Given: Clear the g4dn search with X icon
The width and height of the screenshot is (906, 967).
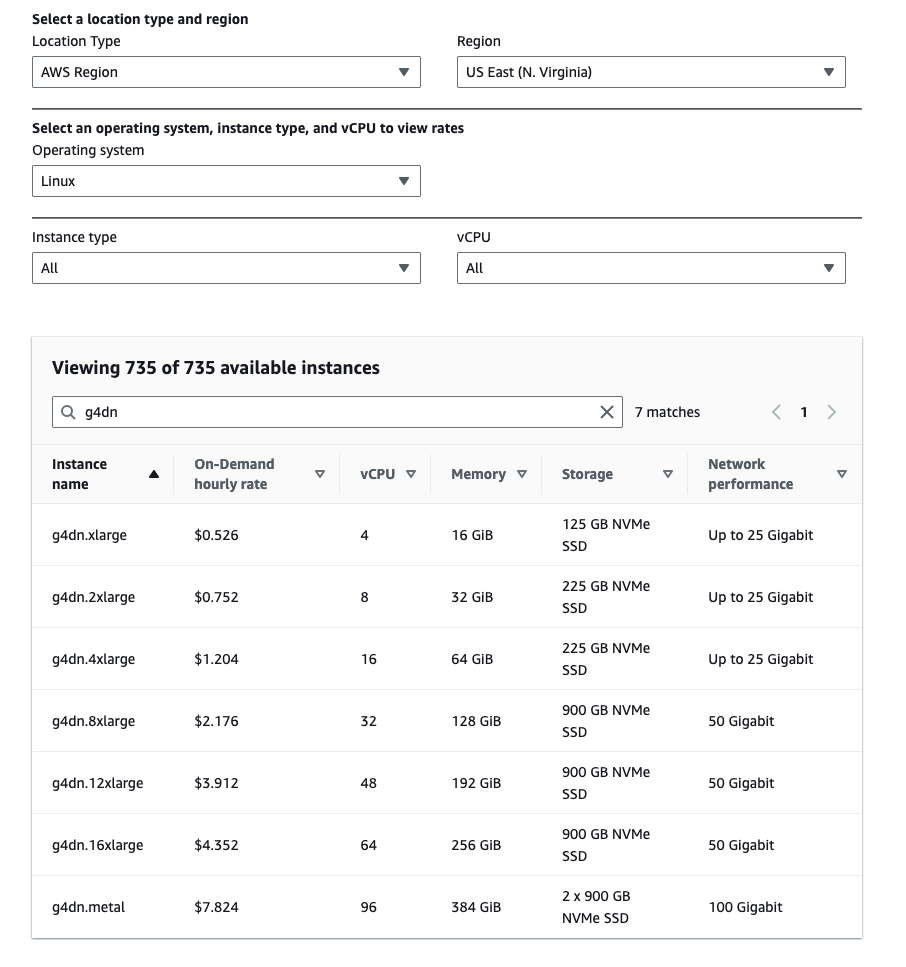Looking at the screenshot, I should pos(606,412).
